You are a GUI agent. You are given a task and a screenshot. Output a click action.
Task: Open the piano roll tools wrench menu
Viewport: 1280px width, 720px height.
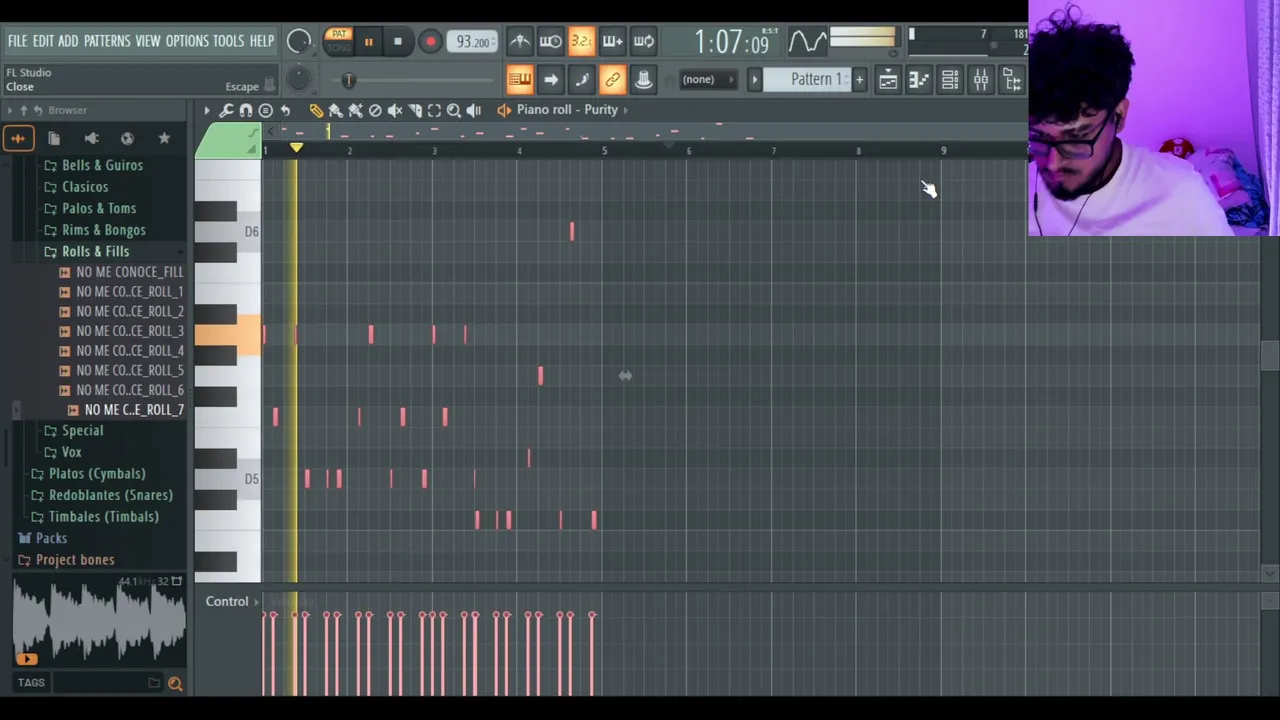[x=226, y=110]
